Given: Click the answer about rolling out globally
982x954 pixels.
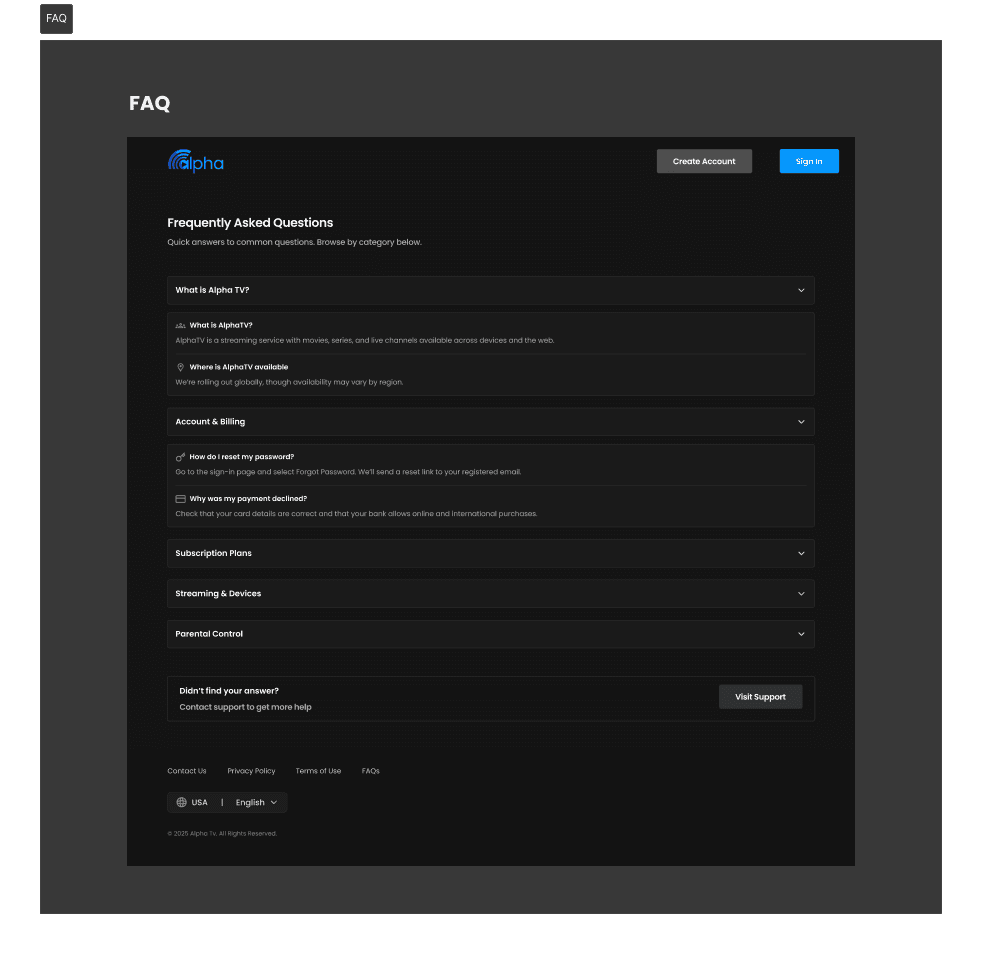Looking at the screenshot, I should point(289,383).
